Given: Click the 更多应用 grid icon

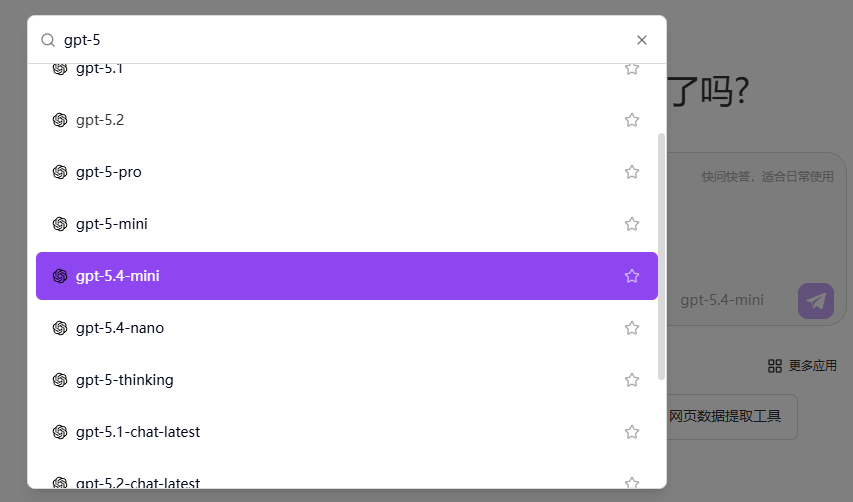Looking at the screenshot, I should 775,366.
